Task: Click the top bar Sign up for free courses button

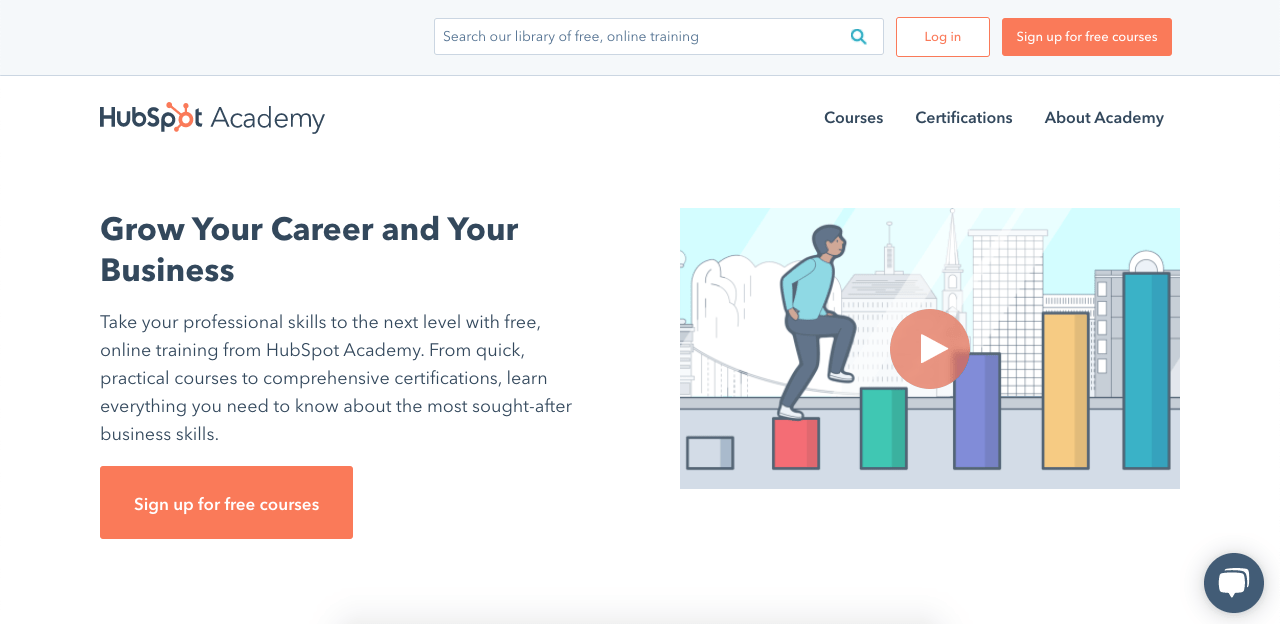Action: coord(1087,37)
